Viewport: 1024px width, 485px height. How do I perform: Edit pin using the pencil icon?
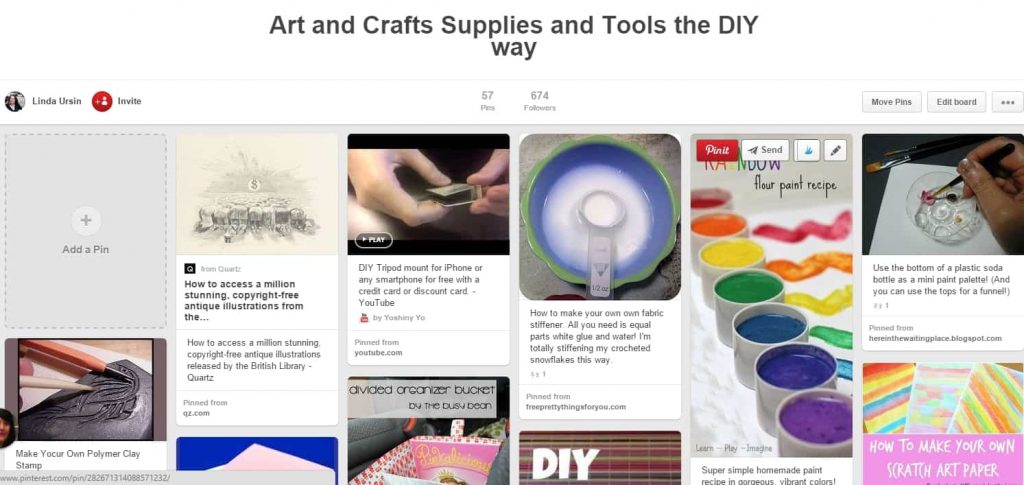click(x=835, y=150)
